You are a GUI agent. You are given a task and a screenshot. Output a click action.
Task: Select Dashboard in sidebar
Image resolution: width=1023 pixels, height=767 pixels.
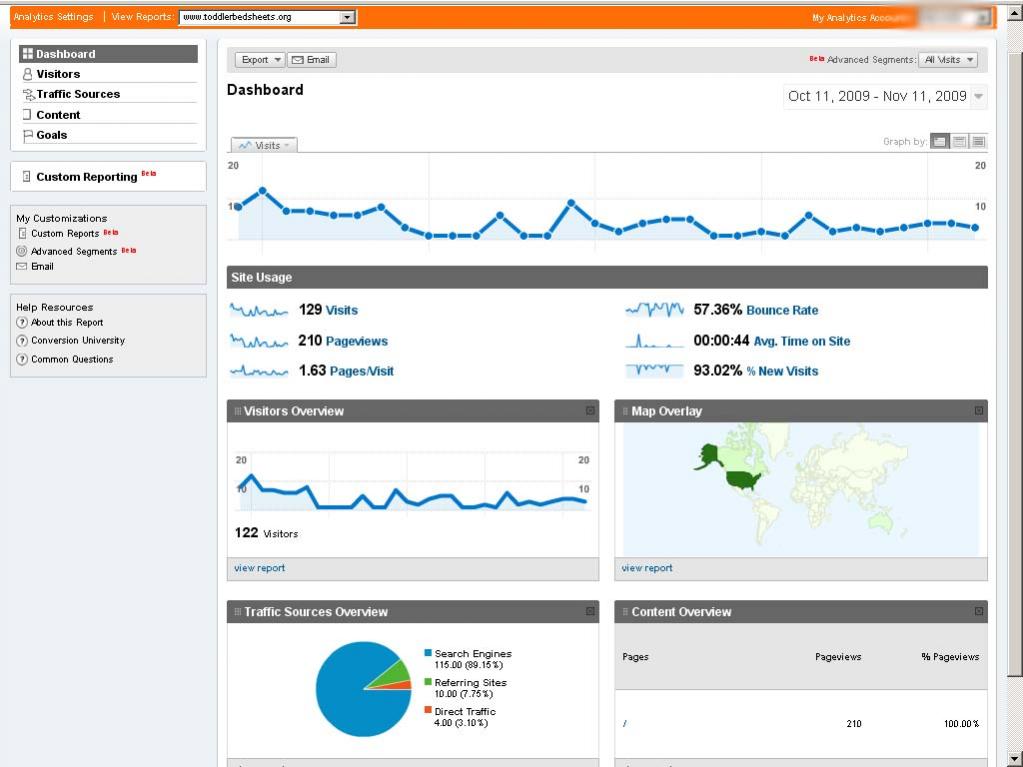(108, 53)
